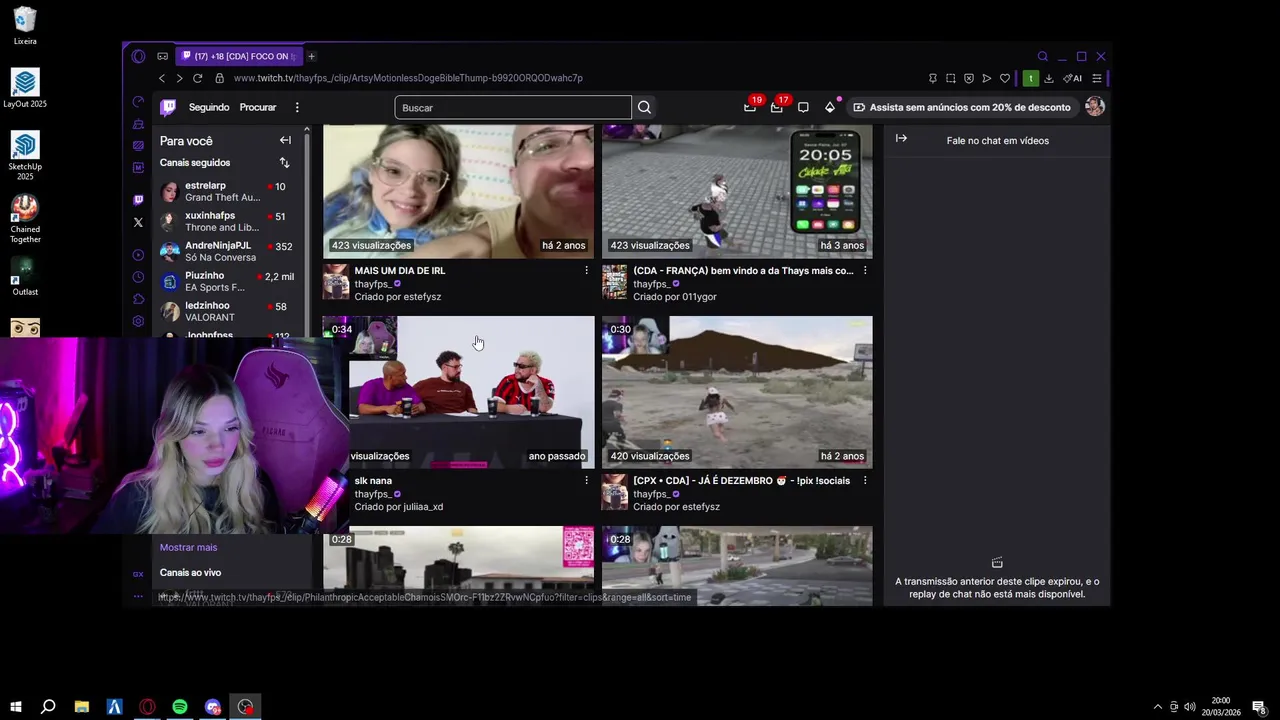This screenshot has height=720, width=1280.
Task: Open Twitch notifications inbox with 19 badge
Action: [x=750, y=107]
